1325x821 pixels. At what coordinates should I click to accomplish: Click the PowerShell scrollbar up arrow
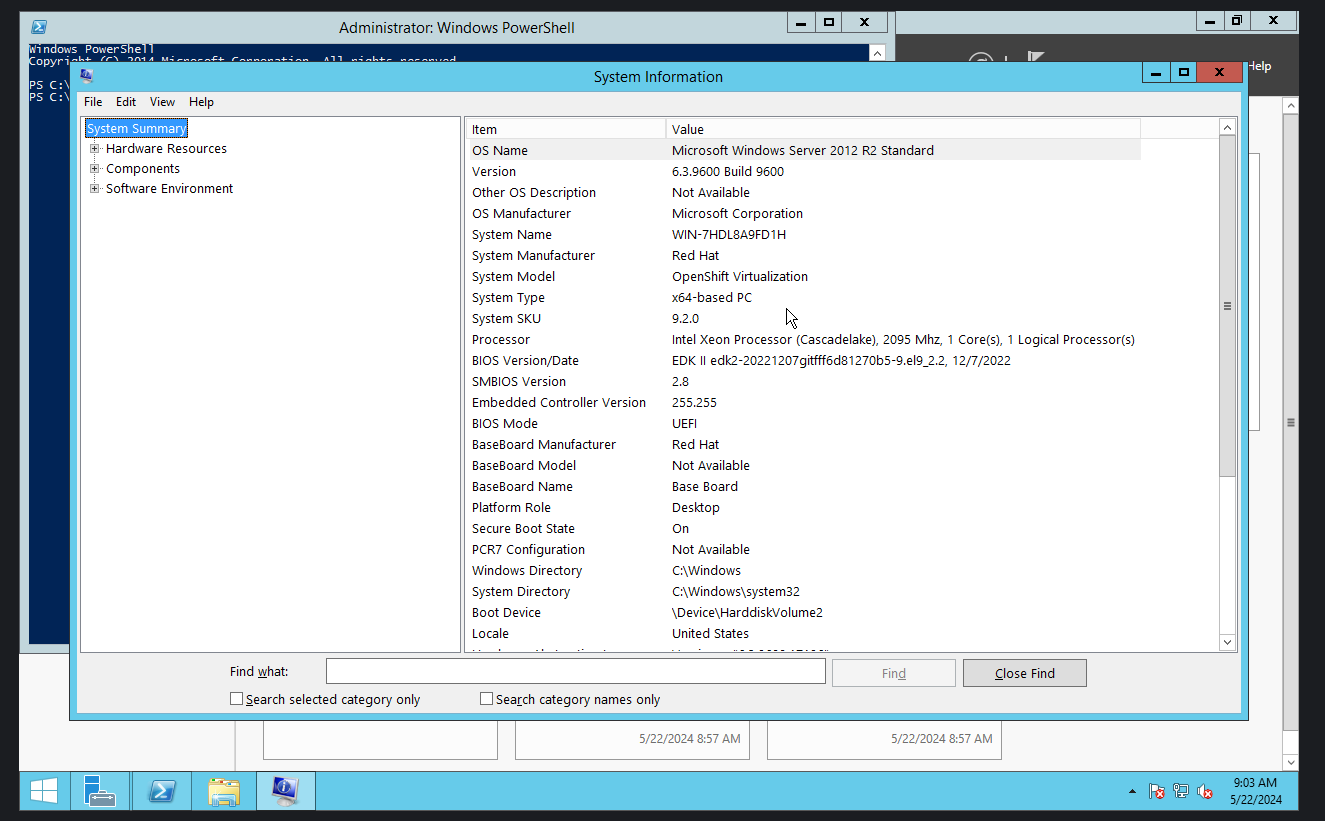point(877,53)
